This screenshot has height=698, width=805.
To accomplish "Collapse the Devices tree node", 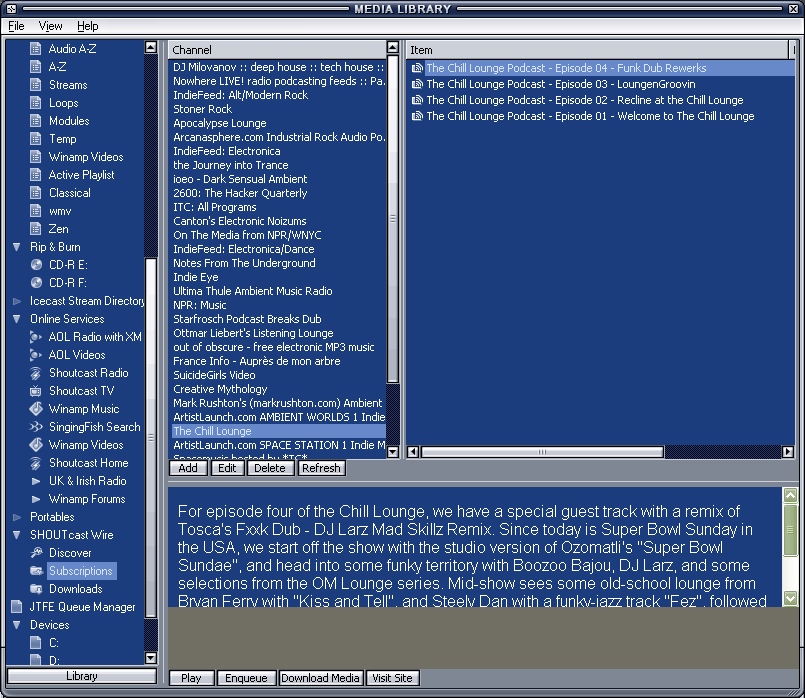I will [x=17, y=625].
